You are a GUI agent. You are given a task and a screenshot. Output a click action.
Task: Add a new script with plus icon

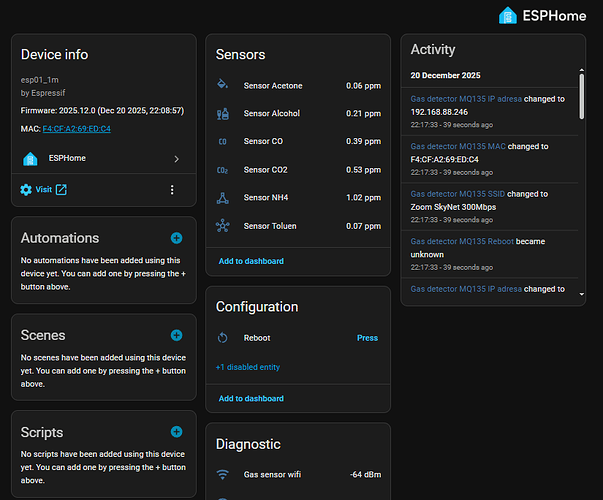click(x=176, y=432)
